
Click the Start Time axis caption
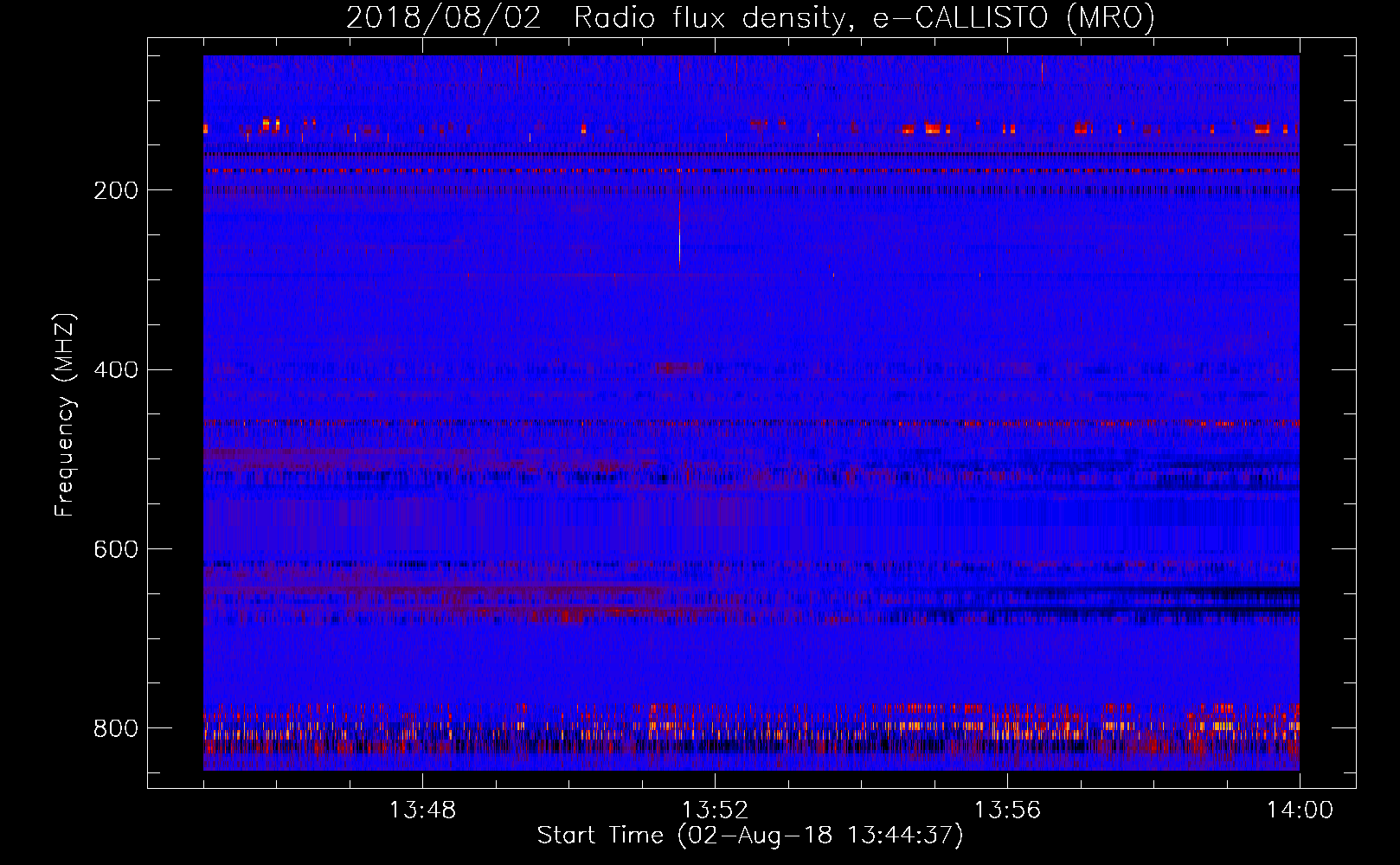750,836
